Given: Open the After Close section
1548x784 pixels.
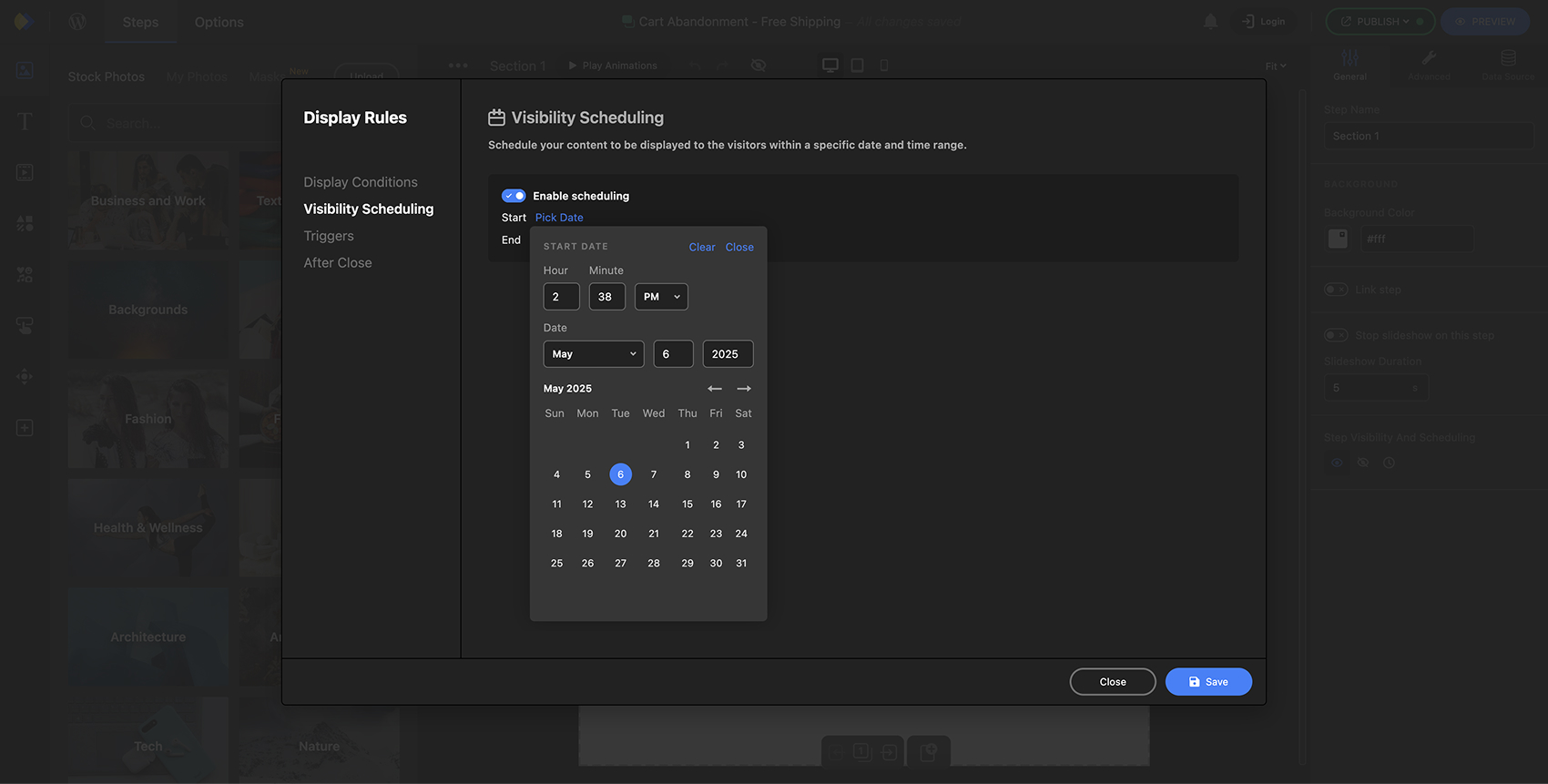Looking at the screenshot, I should point(338,262).
